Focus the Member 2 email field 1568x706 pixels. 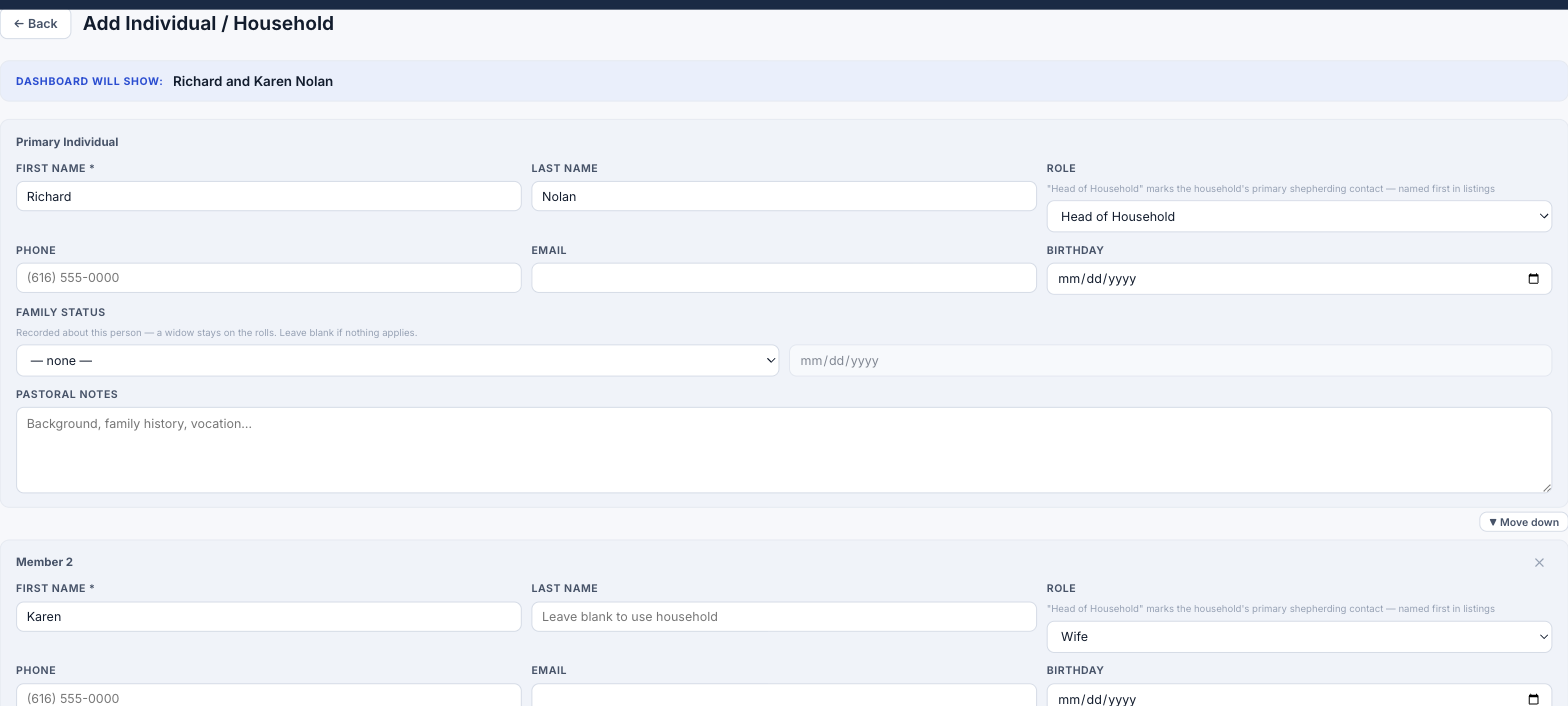[784, 695]
